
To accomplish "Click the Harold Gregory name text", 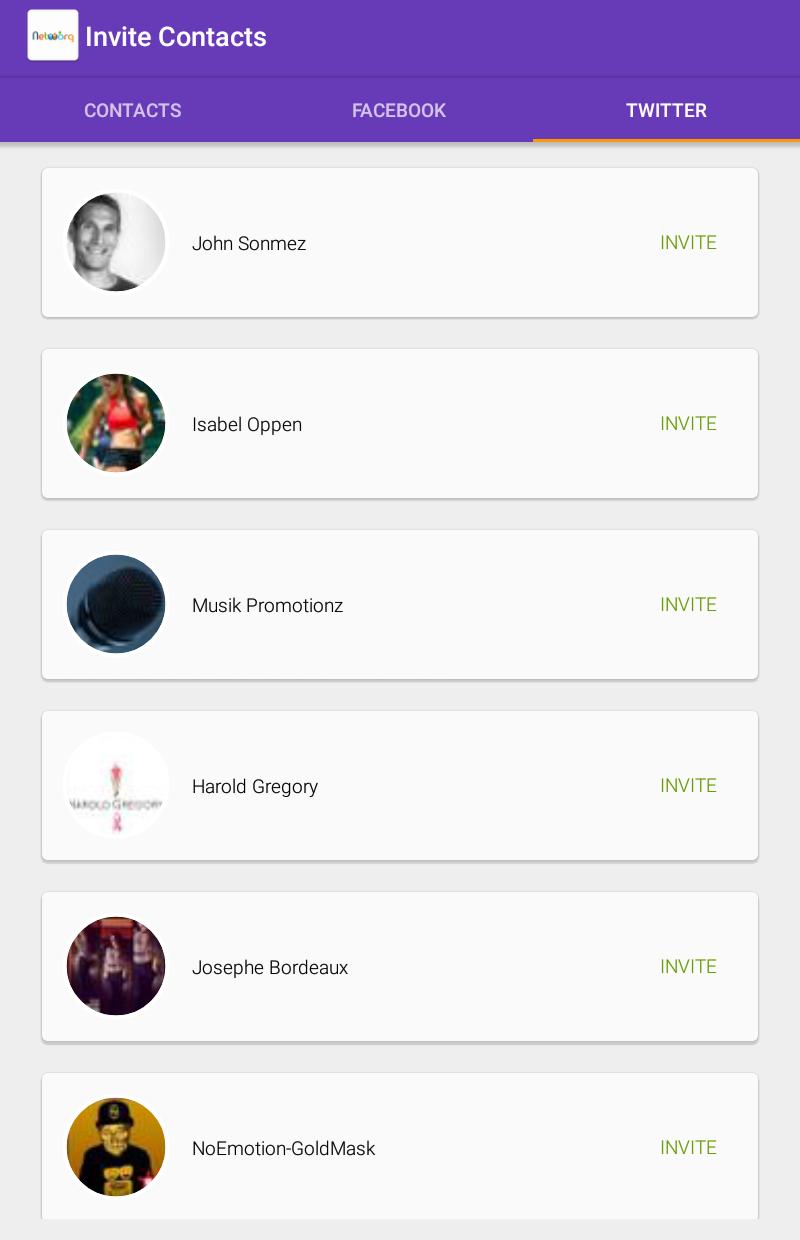I will (255, 787).
